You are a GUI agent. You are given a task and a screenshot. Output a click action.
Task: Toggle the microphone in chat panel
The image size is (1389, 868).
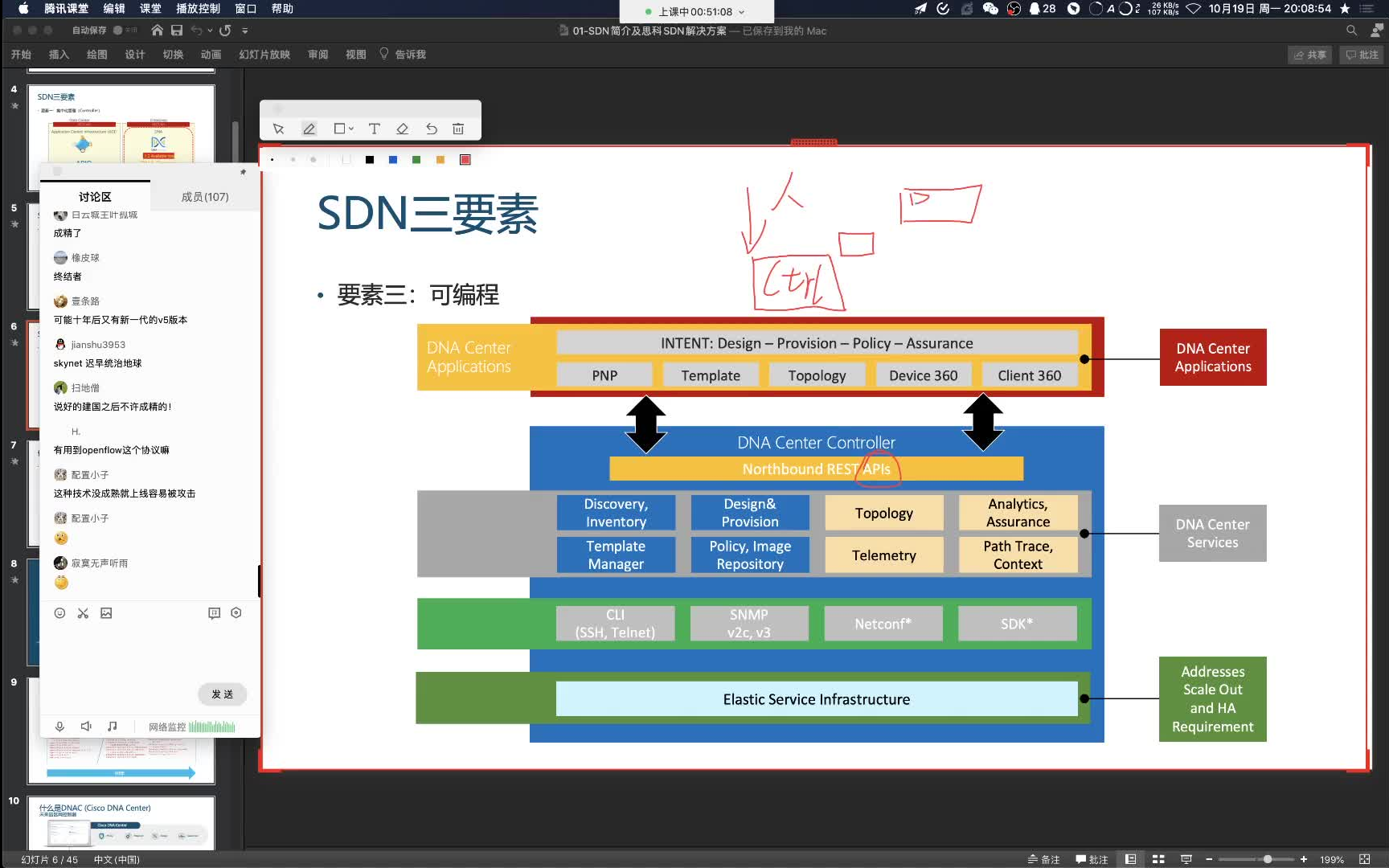pyautogui.click(x=59, y=727)
